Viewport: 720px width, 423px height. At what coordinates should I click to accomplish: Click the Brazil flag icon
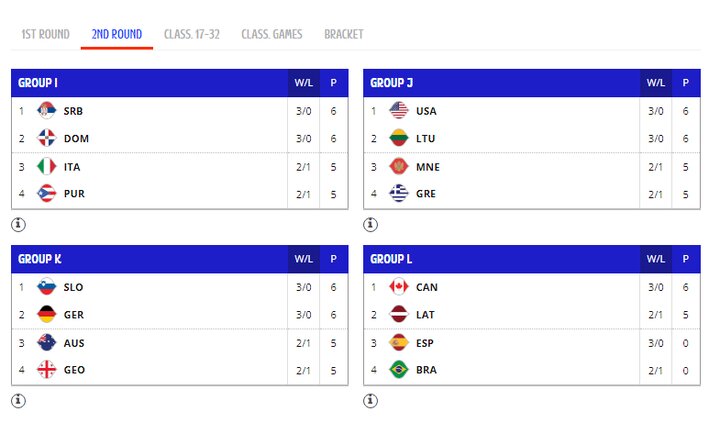pyautogui.click(x=398, y=370)
